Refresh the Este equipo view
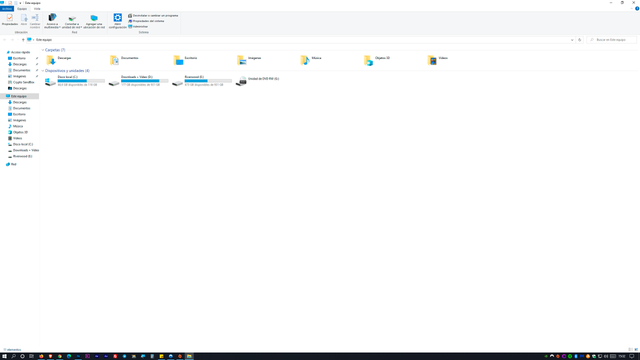Viewport: 640px width, 360px height. 579,40
